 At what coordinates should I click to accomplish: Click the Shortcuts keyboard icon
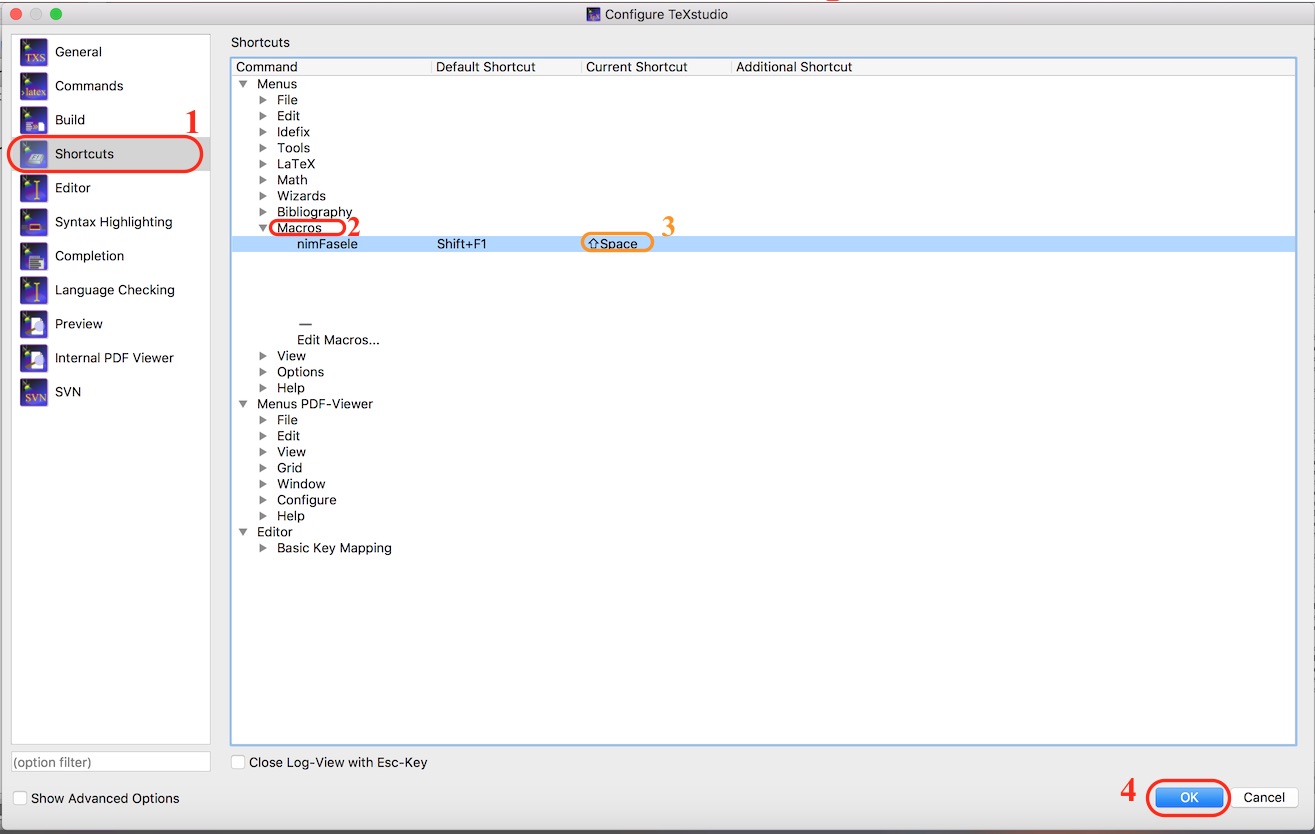point(34,154)
